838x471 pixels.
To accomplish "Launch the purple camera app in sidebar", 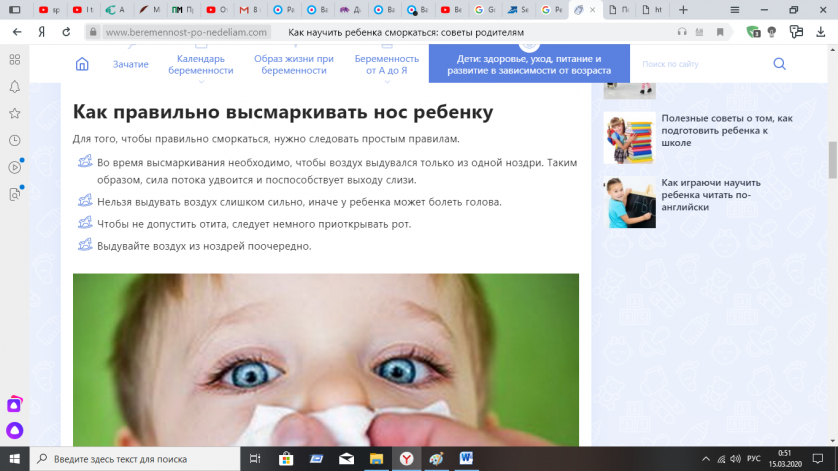I will pos(14,405).
